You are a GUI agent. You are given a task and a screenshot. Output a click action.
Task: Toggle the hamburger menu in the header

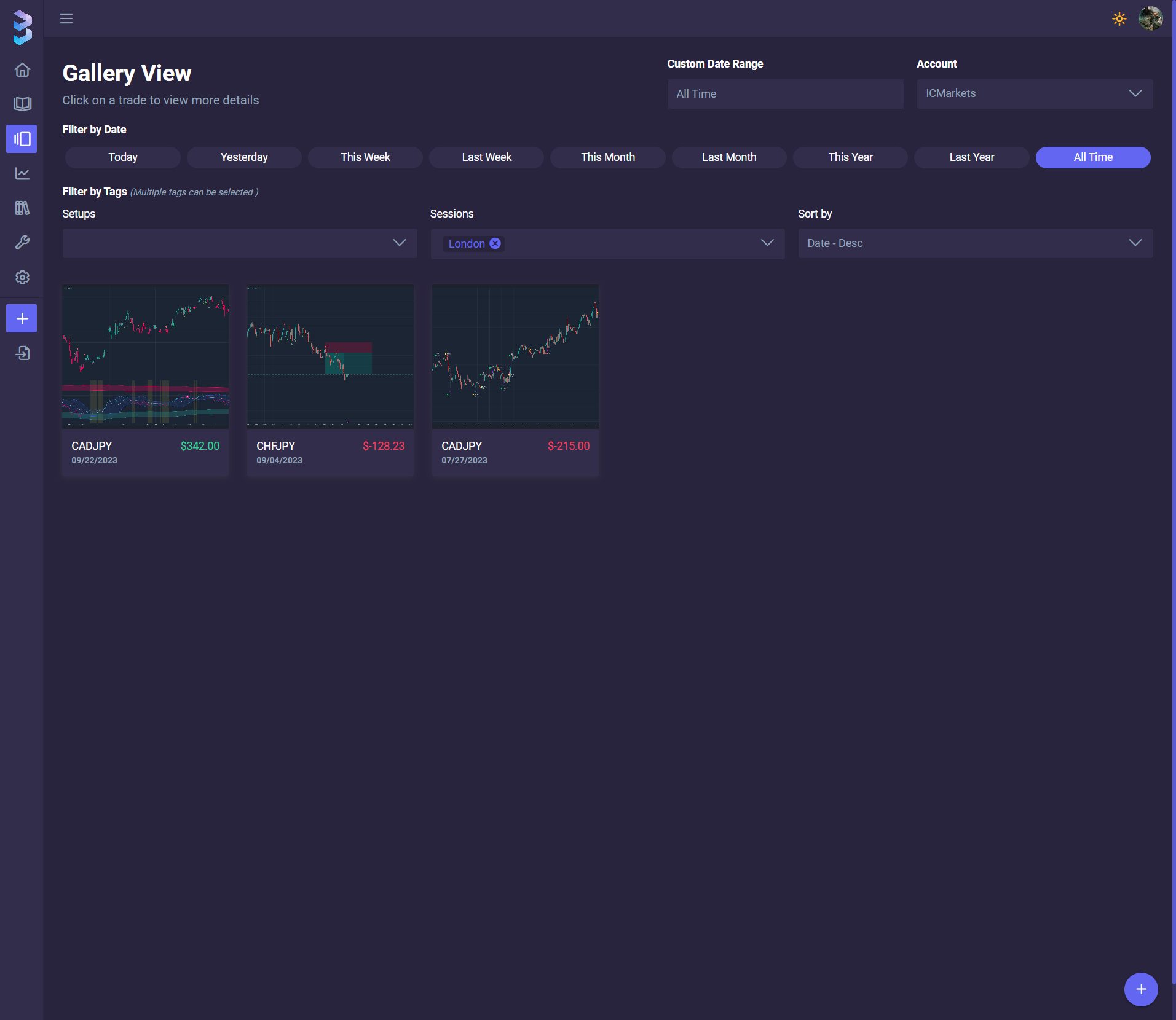coord(66,18)
